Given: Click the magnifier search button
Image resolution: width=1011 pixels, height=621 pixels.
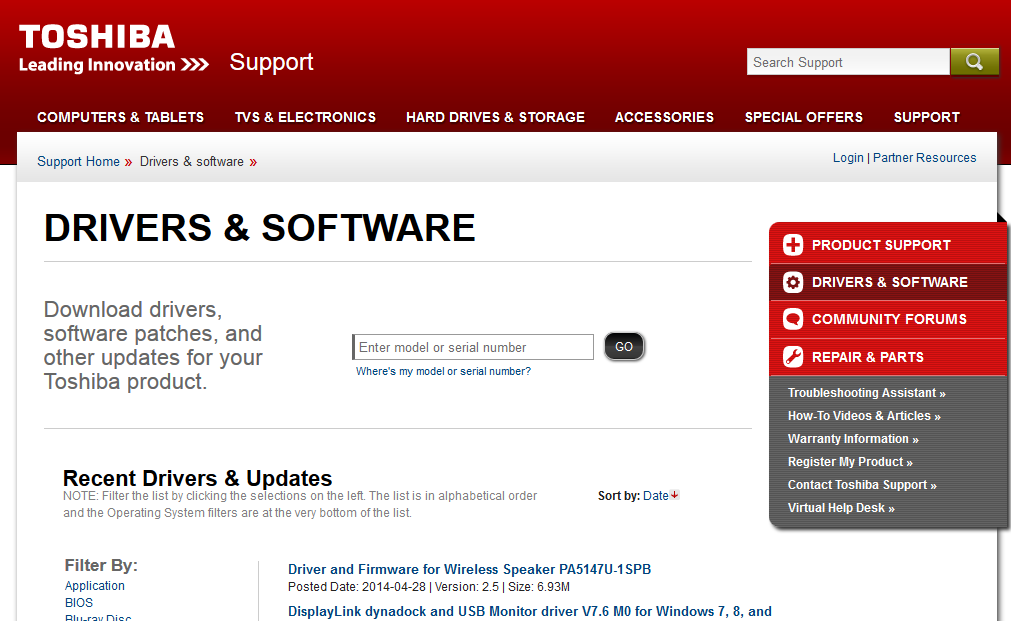Looking at the screenshot, I should 974,62.
